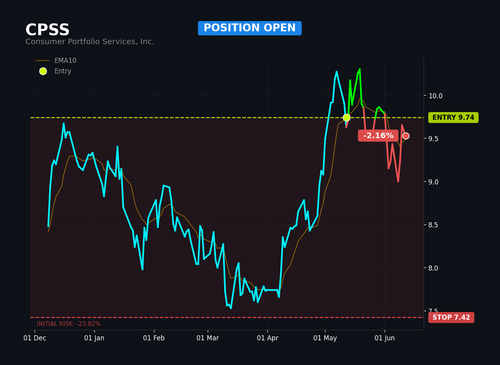
Task: Click 'Consumer Portfolio Services, Inc.' subtitle
Action: tap(90, 42)
